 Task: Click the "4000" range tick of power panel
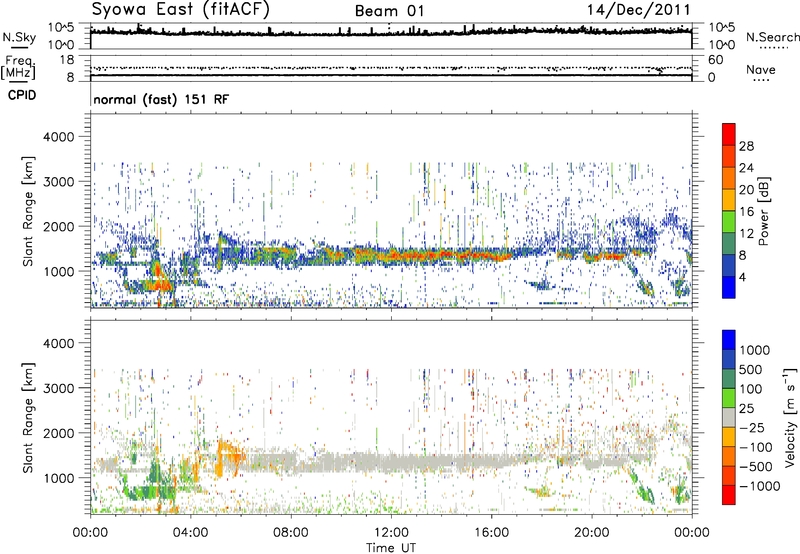(58, 137)
